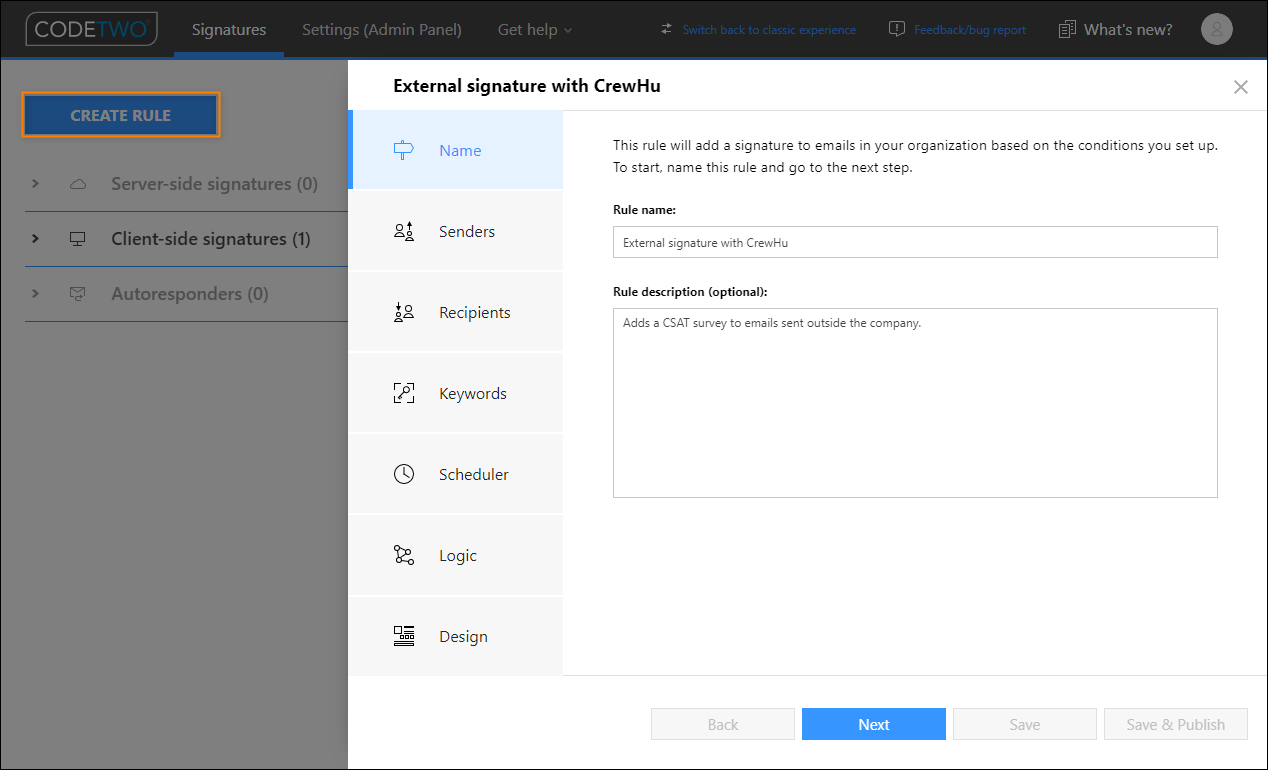Go to the Recipients step
Screen dimensions: 1268x770
[456, 312]
